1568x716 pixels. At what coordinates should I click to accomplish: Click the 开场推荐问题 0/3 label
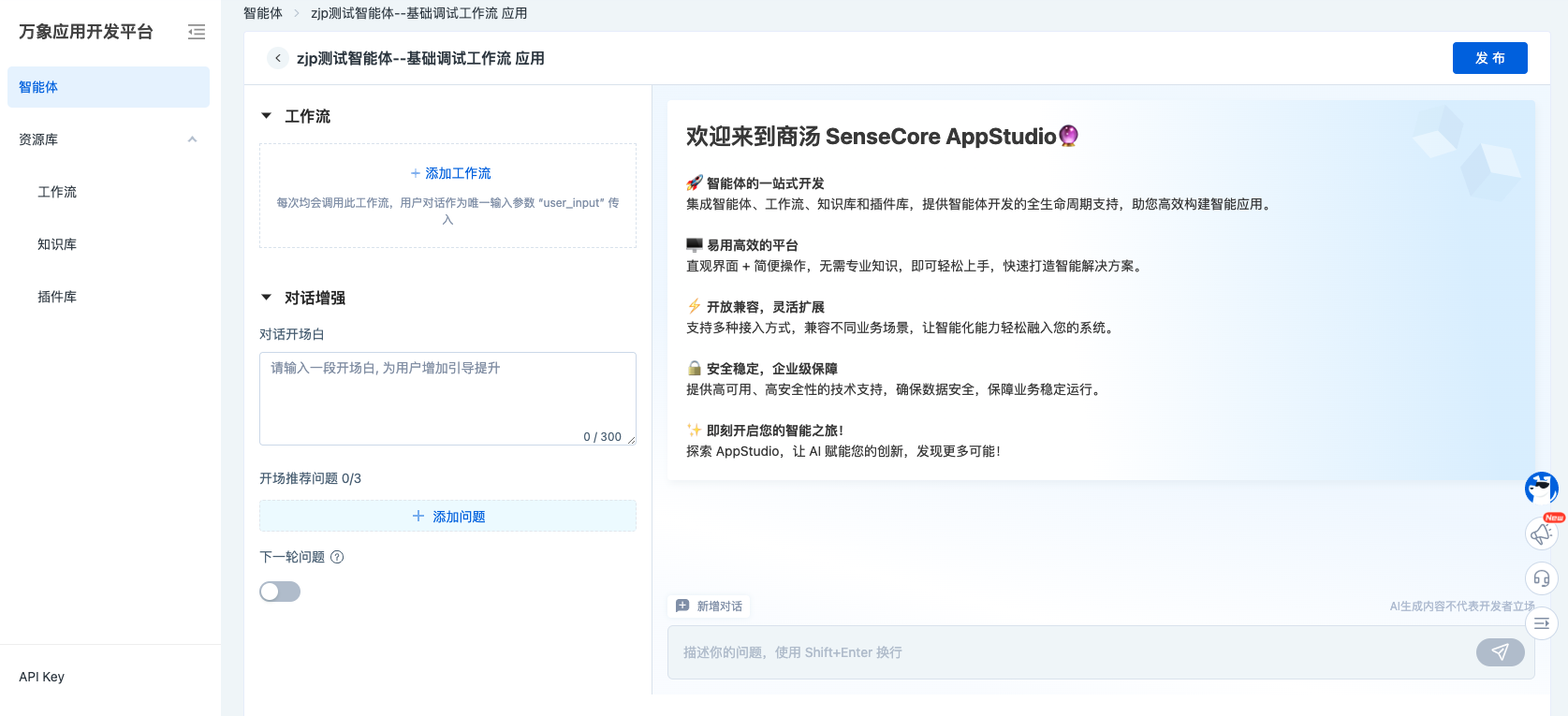click(x=310, y=478)
